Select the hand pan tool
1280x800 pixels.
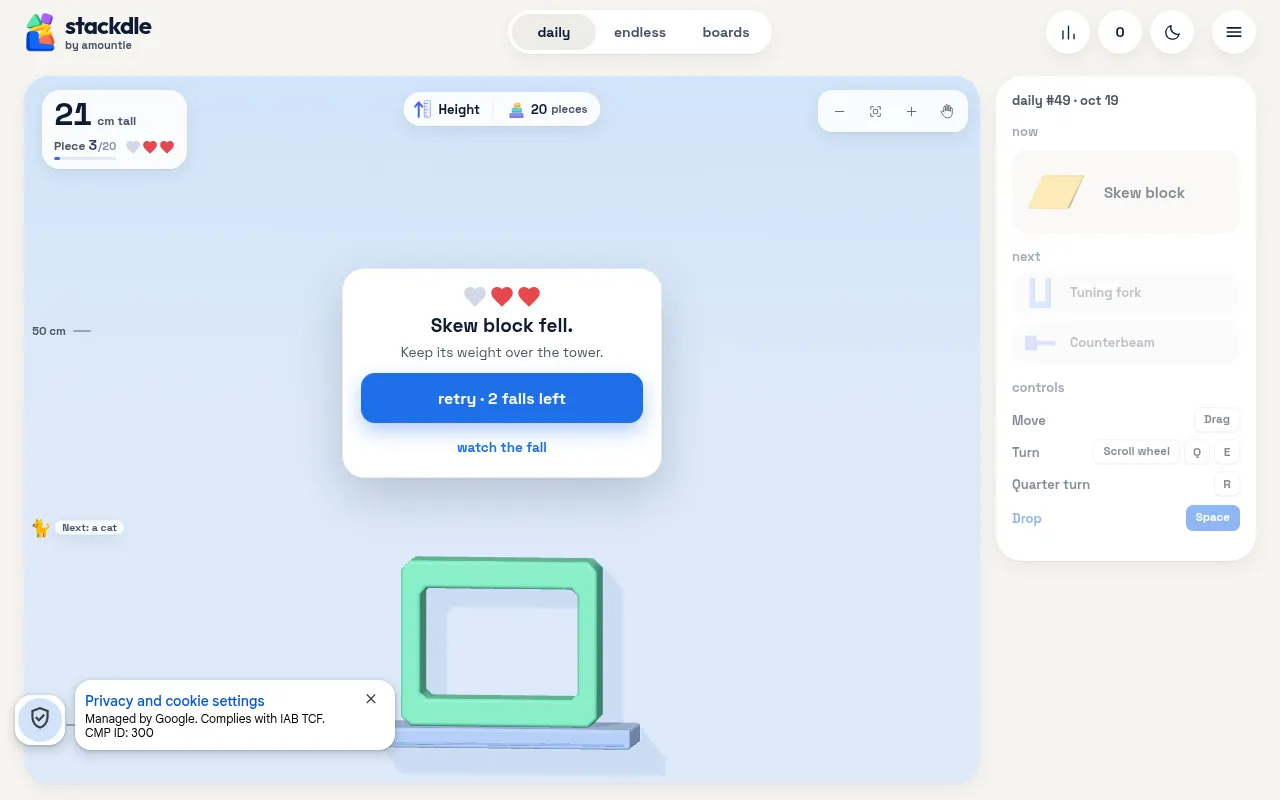(947, 112)
